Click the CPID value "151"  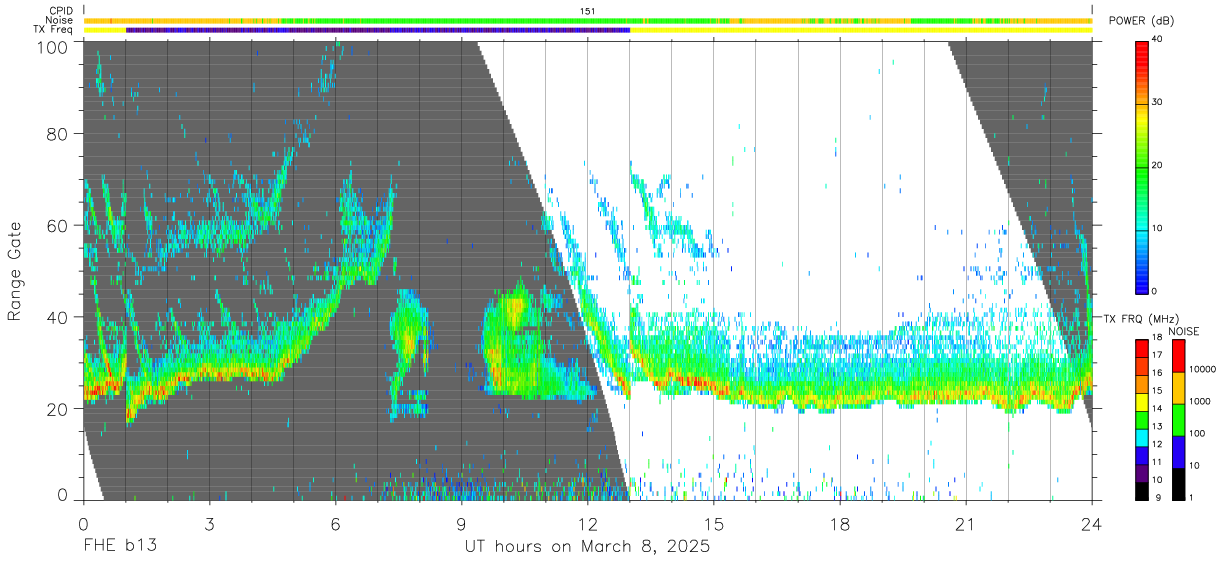click(588, 11)
